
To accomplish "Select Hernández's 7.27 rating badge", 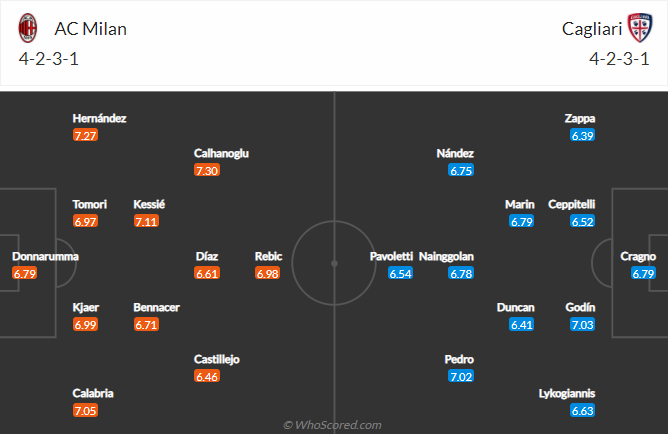I will click(x=86, y=135).
